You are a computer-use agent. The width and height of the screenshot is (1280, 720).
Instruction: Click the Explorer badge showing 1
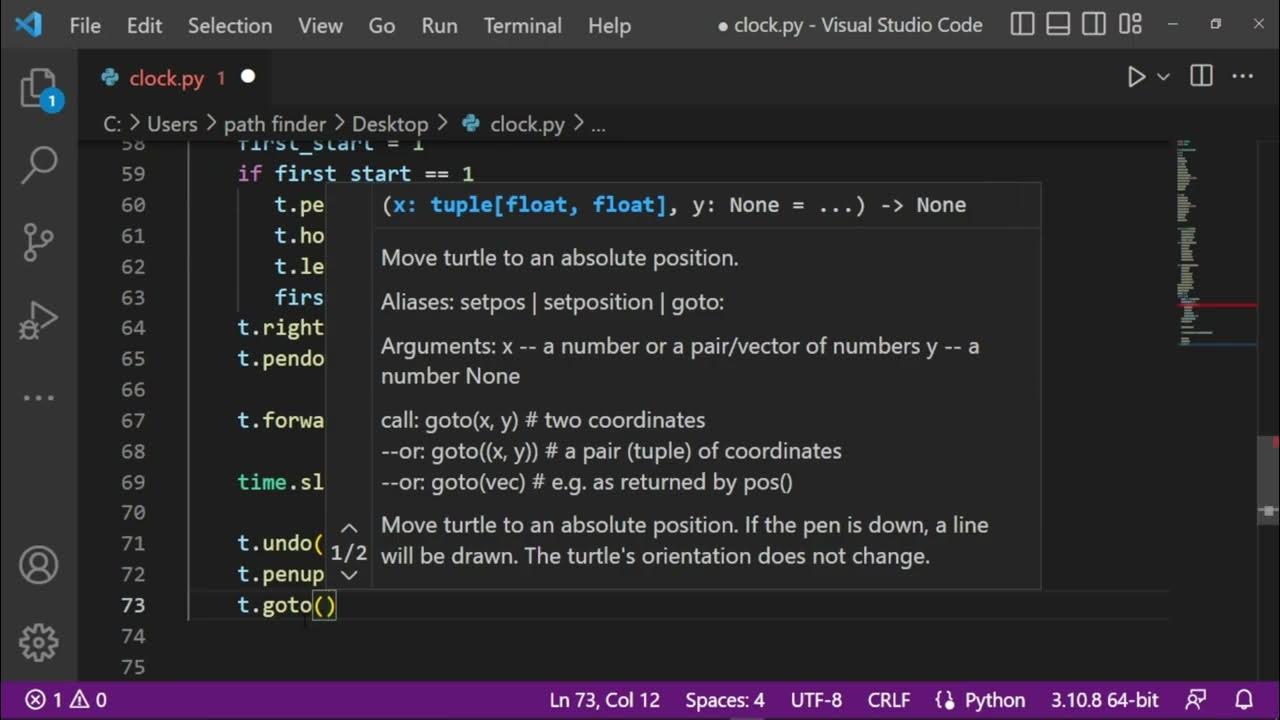click(x=52, y=101)
